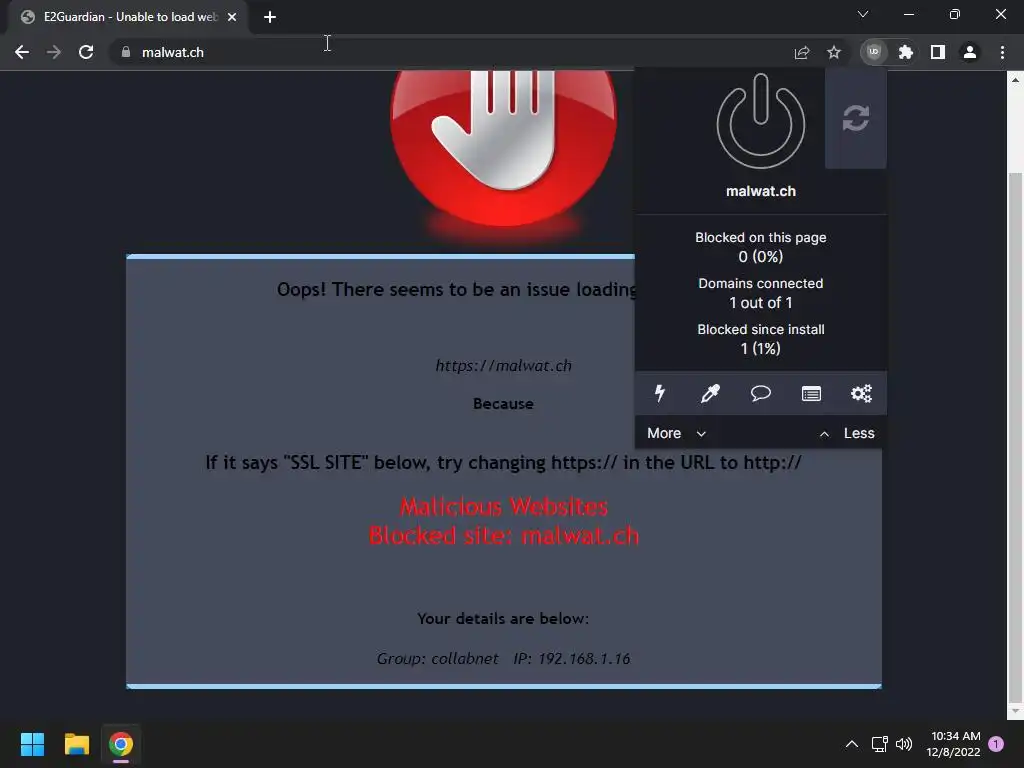Click the "Your details are below:" text
This screenshot has height=768, width=1024.
504,618
